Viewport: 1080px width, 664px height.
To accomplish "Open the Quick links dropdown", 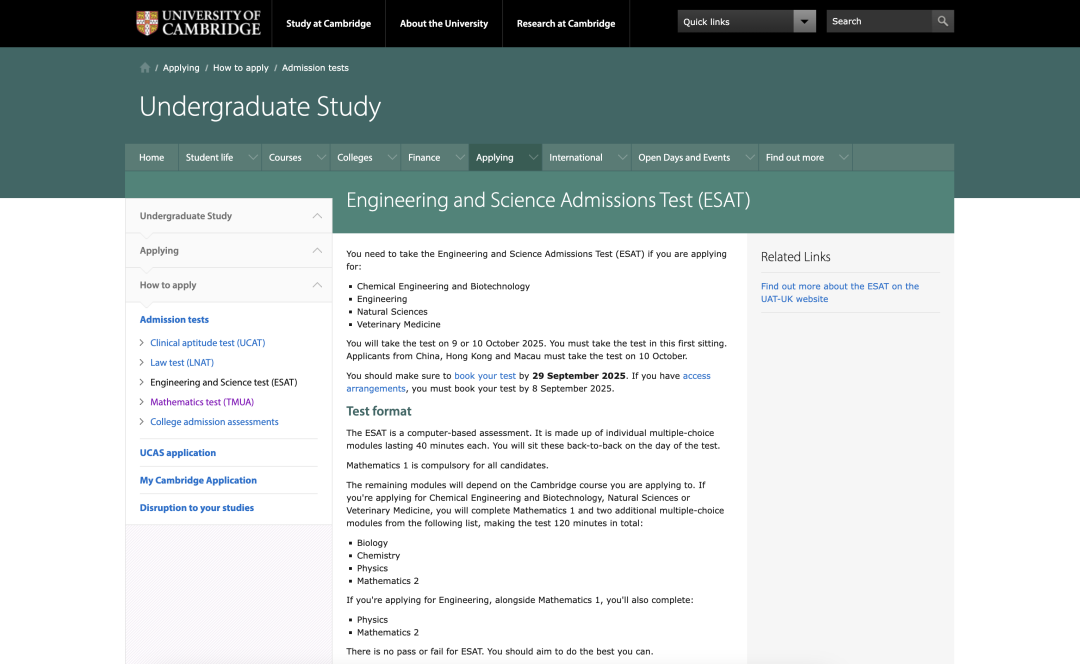I will click(804, 22).
